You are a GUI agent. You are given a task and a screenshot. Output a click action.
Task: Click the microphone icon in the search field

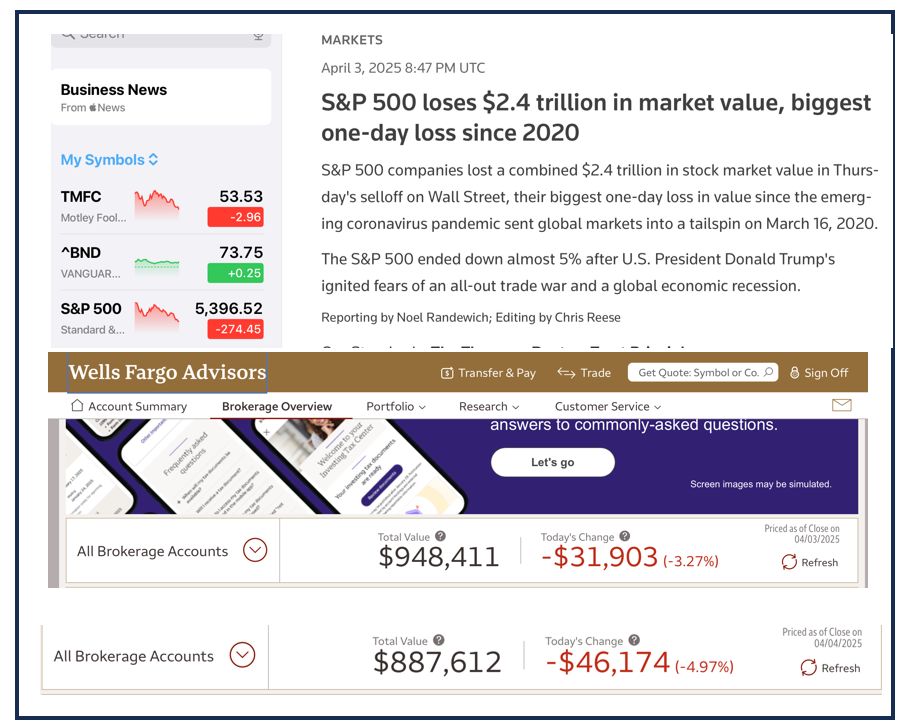[258, 36]
